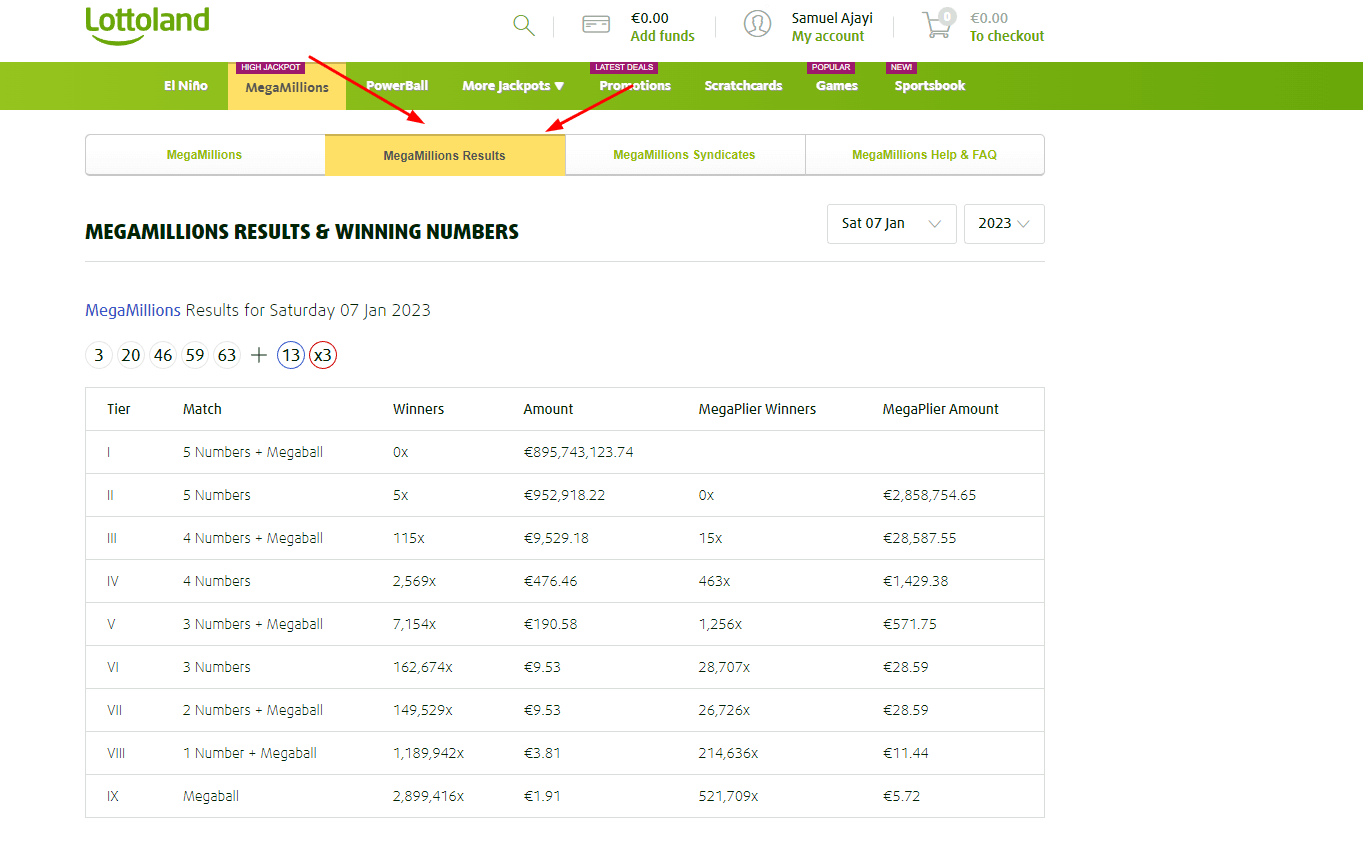Click the Add funds link
This screenshot has width=1363, height=860.
coord(662,36)
